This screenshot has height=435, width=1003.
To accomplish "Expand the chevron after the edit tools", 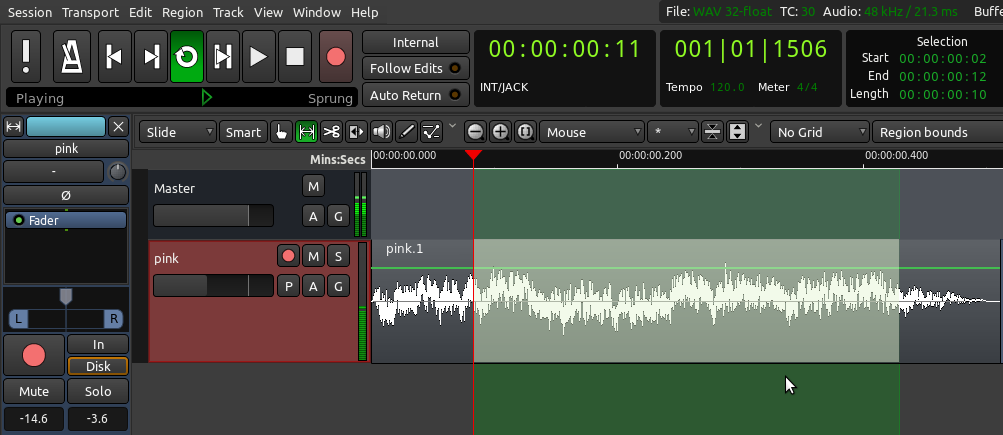I will [x=453, y=125].
